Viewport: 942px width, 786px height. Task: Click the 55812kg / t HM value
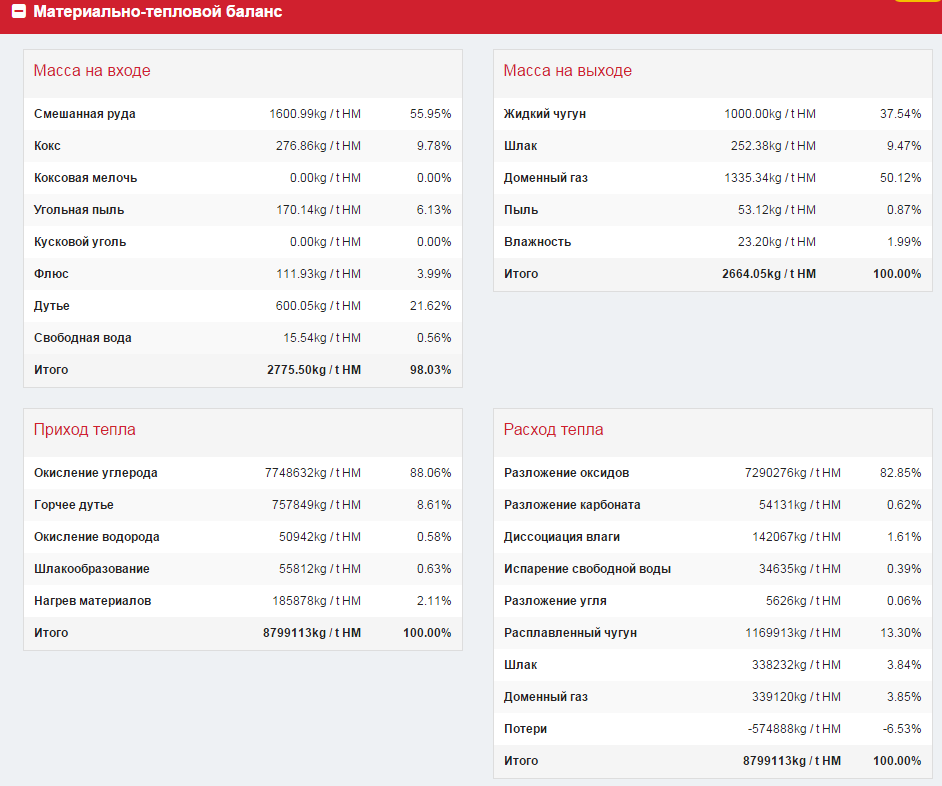coord(320,569)
